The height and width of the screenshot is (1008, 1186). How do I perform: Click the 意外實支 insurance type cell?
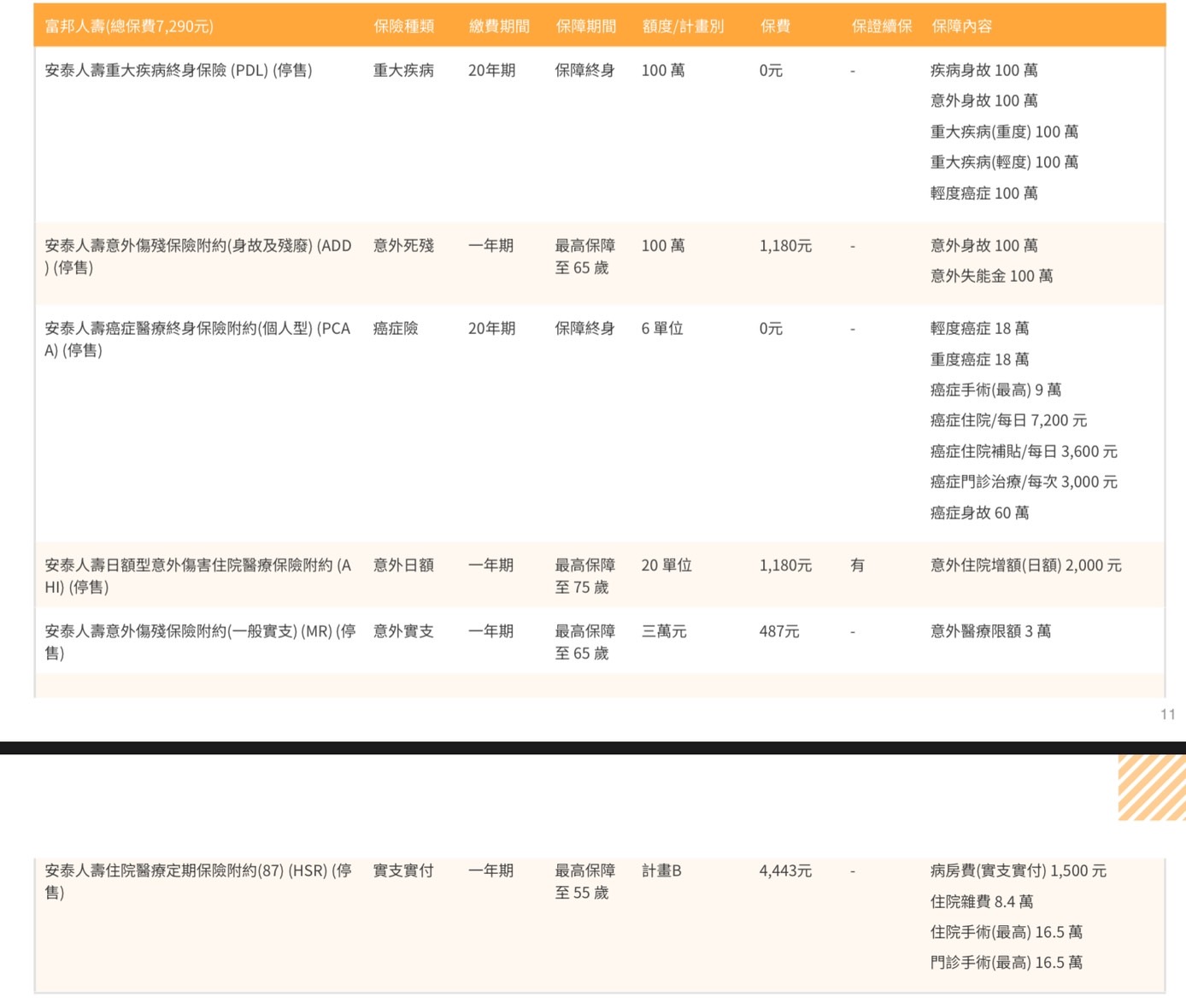403,631
